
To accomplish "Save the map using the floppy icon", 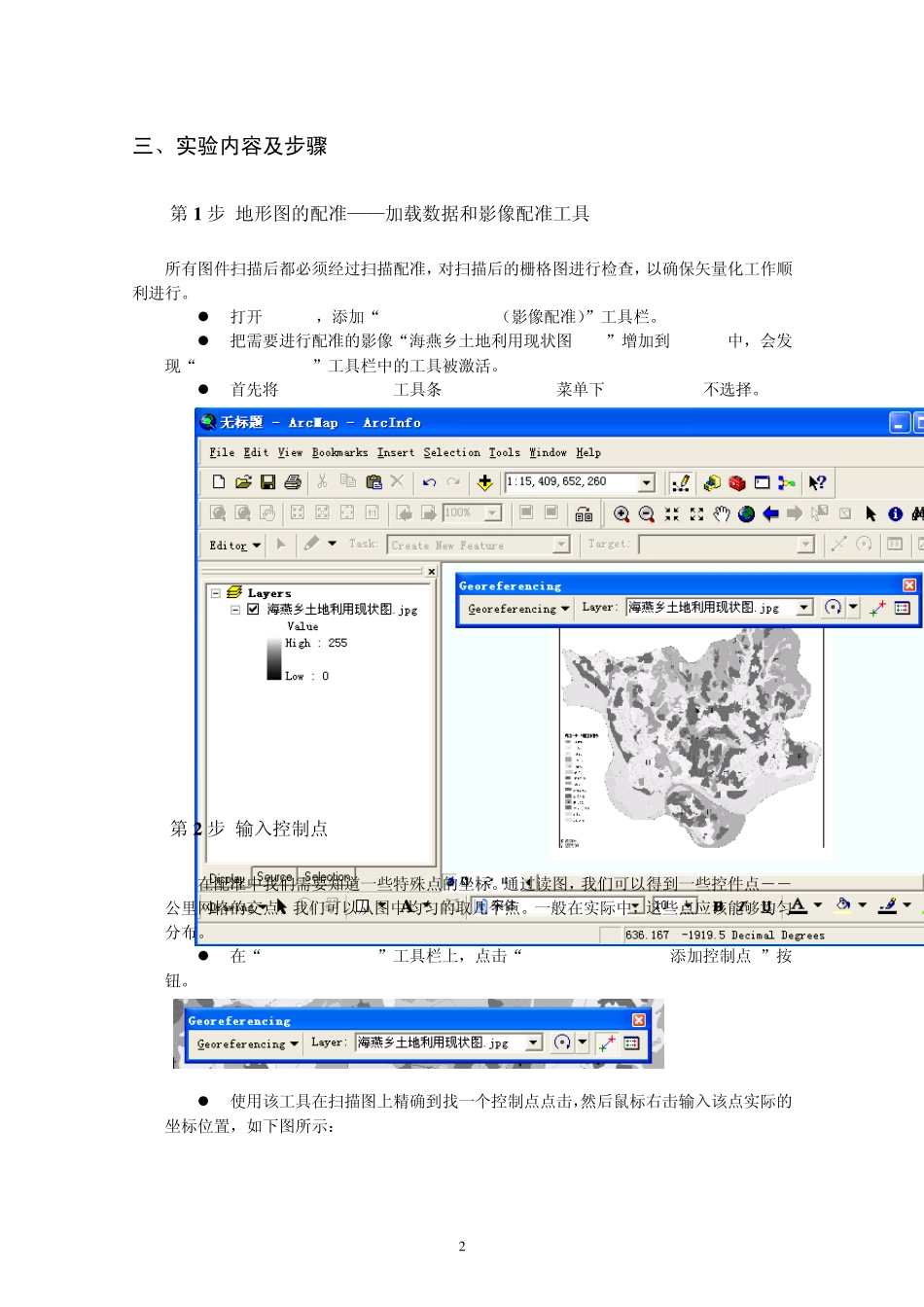I will coord(267,482).
